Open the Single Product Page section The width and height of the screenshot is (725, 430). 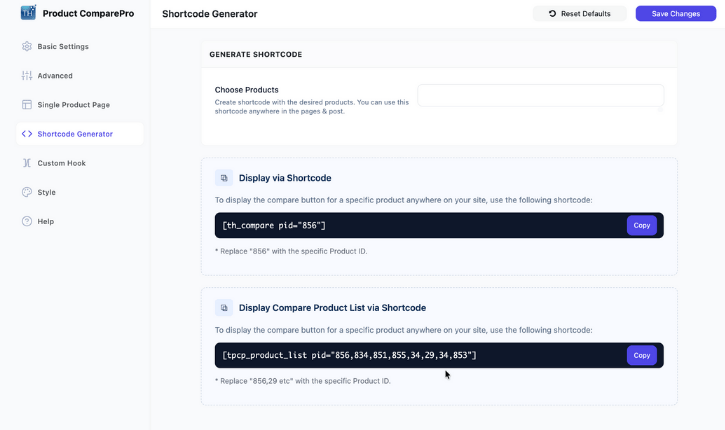click(73, 105)
